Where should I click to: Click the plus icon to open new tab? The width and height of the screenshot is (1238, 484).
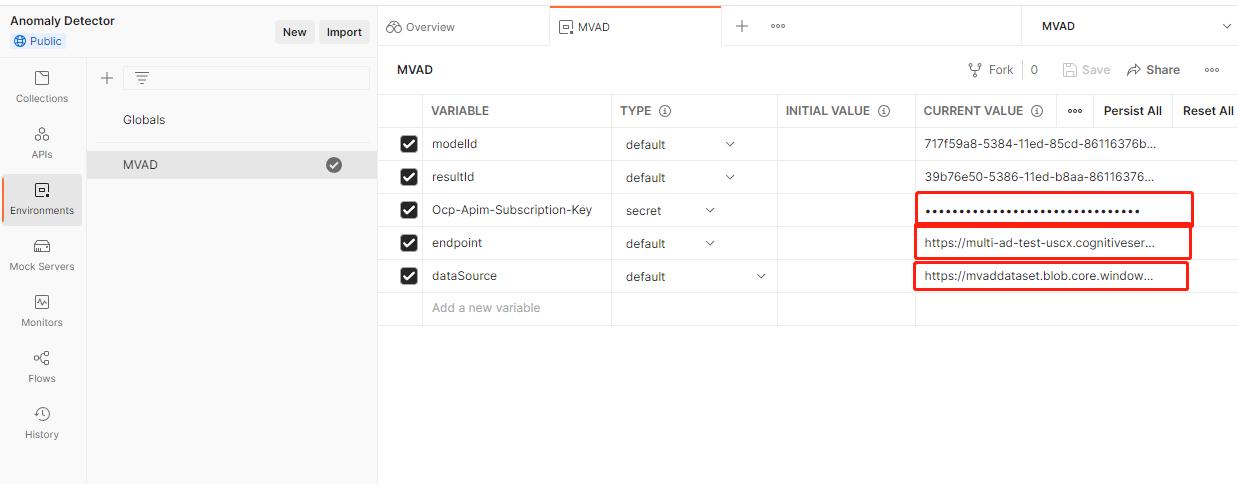pos(742,27)
